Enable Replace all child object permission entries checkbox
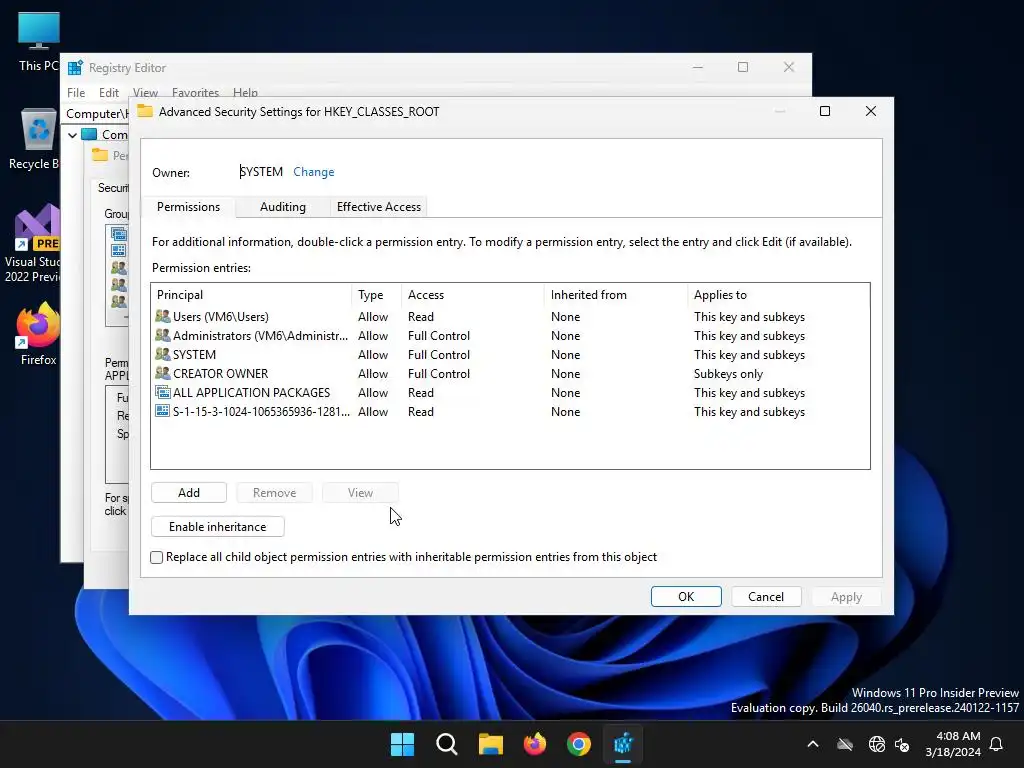The image size is (1024, 768). click(x=157, y=557)
